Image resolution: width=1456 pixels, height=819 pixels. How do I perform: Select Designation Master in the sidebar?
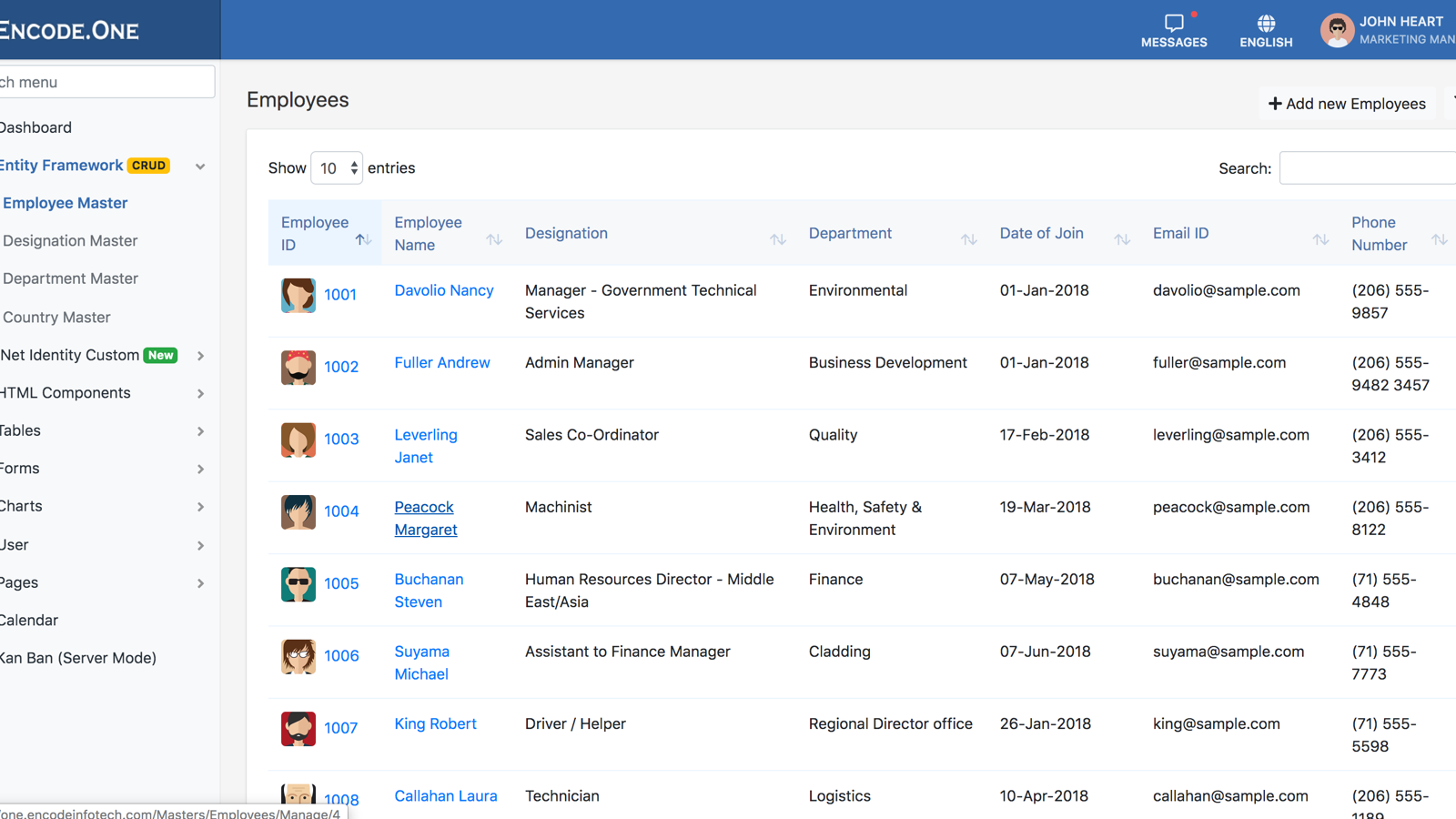[x=70, y=240]
